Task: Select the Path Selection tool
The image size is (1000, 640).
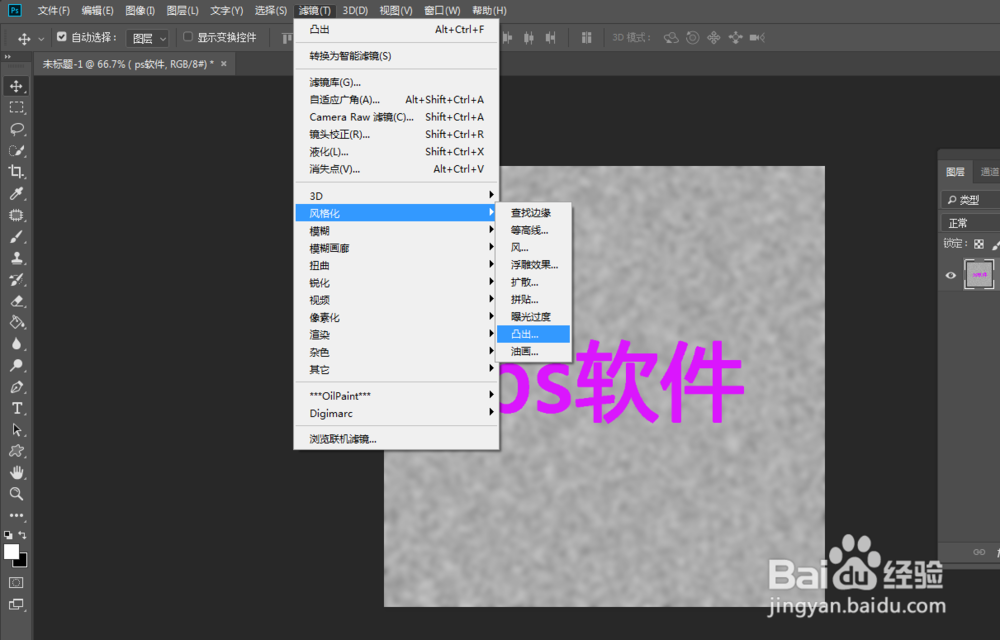Action: click(x=17, y=430)
